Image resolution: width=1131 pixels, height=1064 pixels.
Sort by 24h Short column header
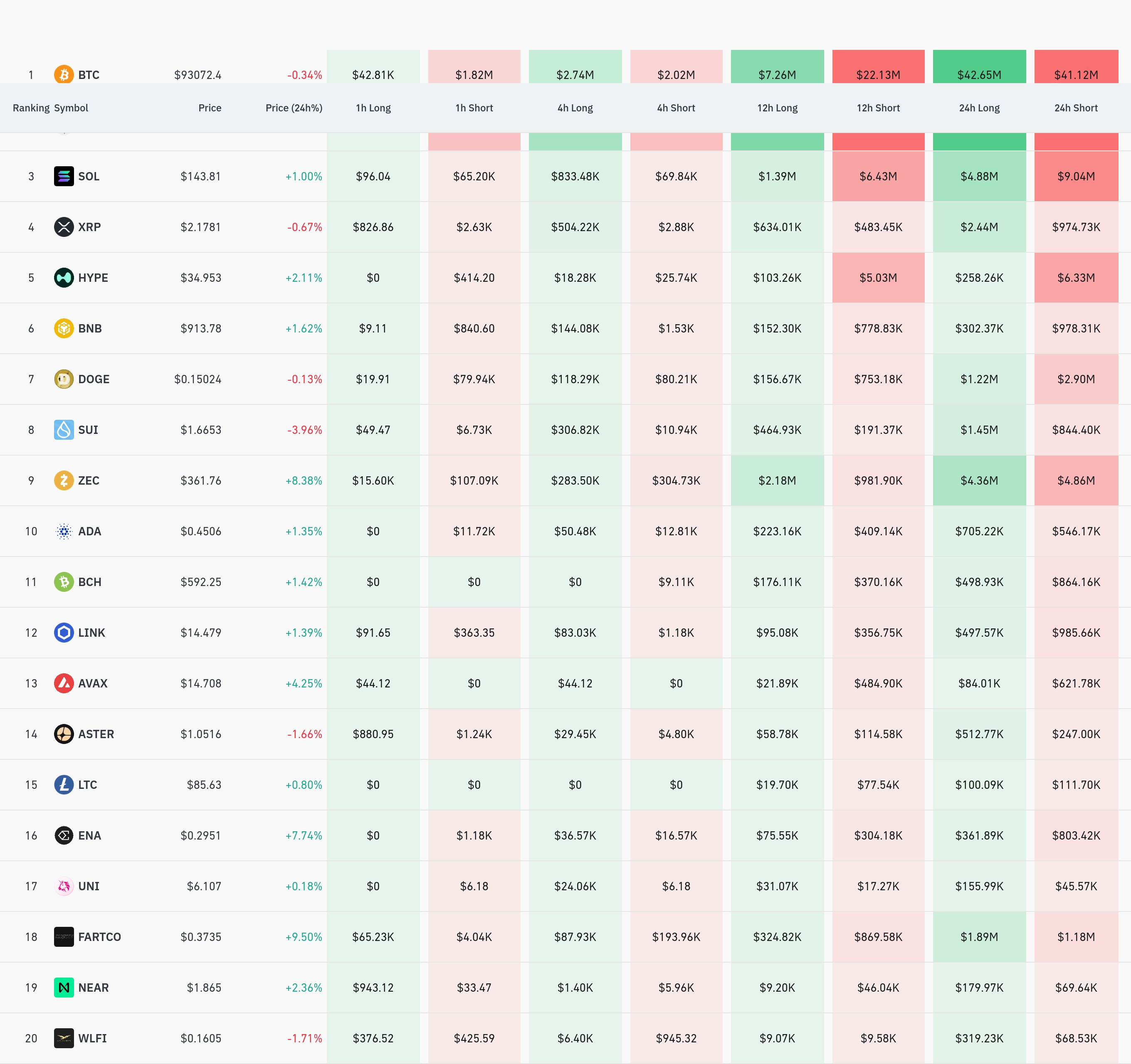(1076, 108)
